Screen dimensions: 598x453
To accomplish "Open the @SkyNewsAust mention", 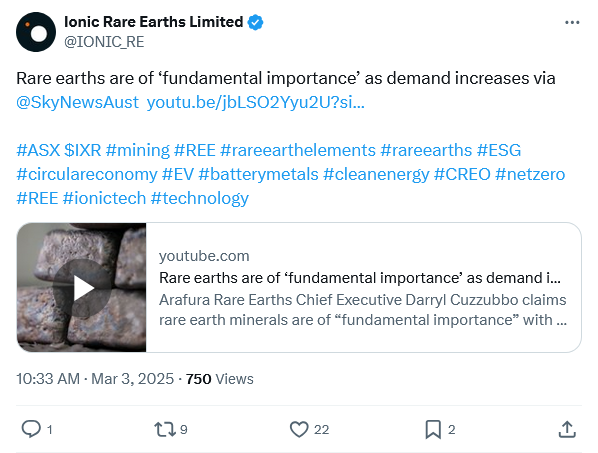I will (x=77, y=102).
